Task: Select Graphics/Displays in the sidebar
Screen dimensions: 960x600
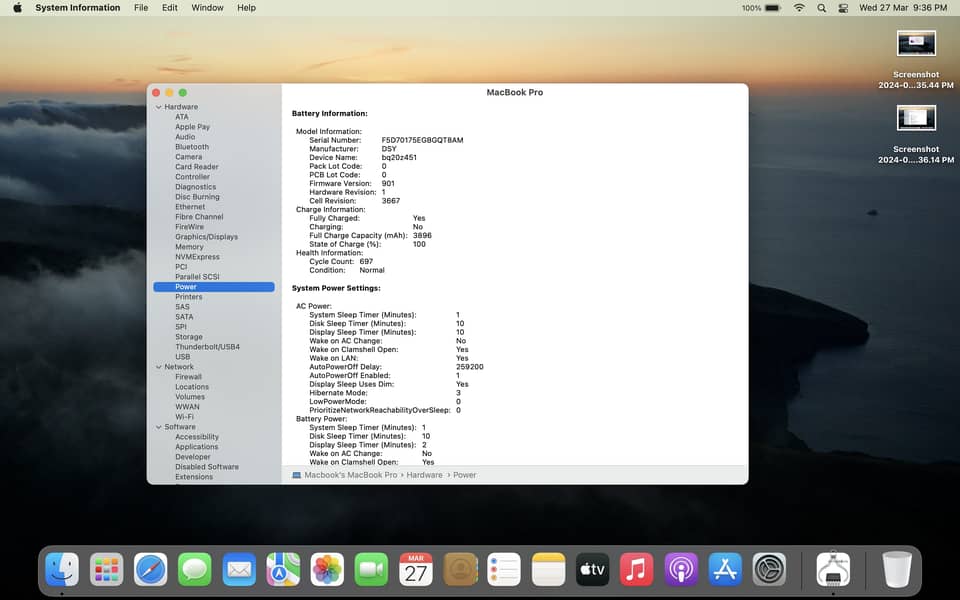Action: point(206,237)
